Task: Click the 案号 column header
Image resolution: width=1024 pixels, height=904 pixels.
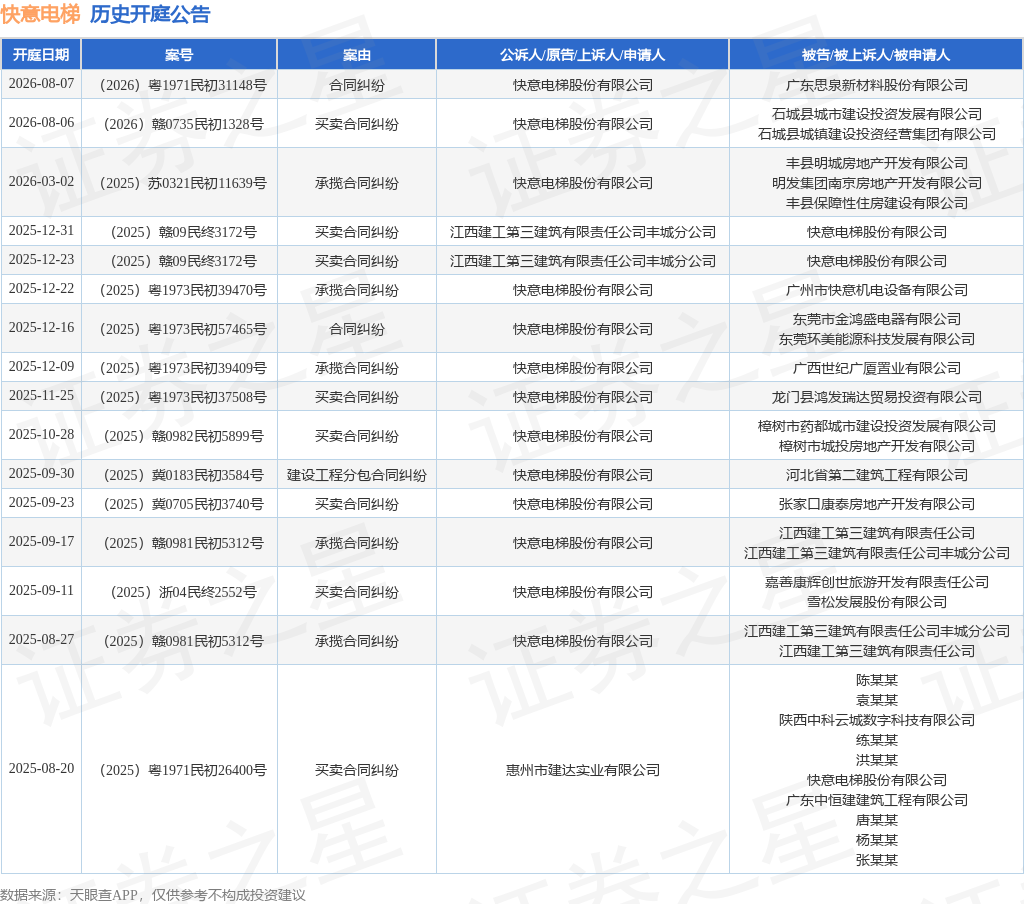Action: pos(179,55)
